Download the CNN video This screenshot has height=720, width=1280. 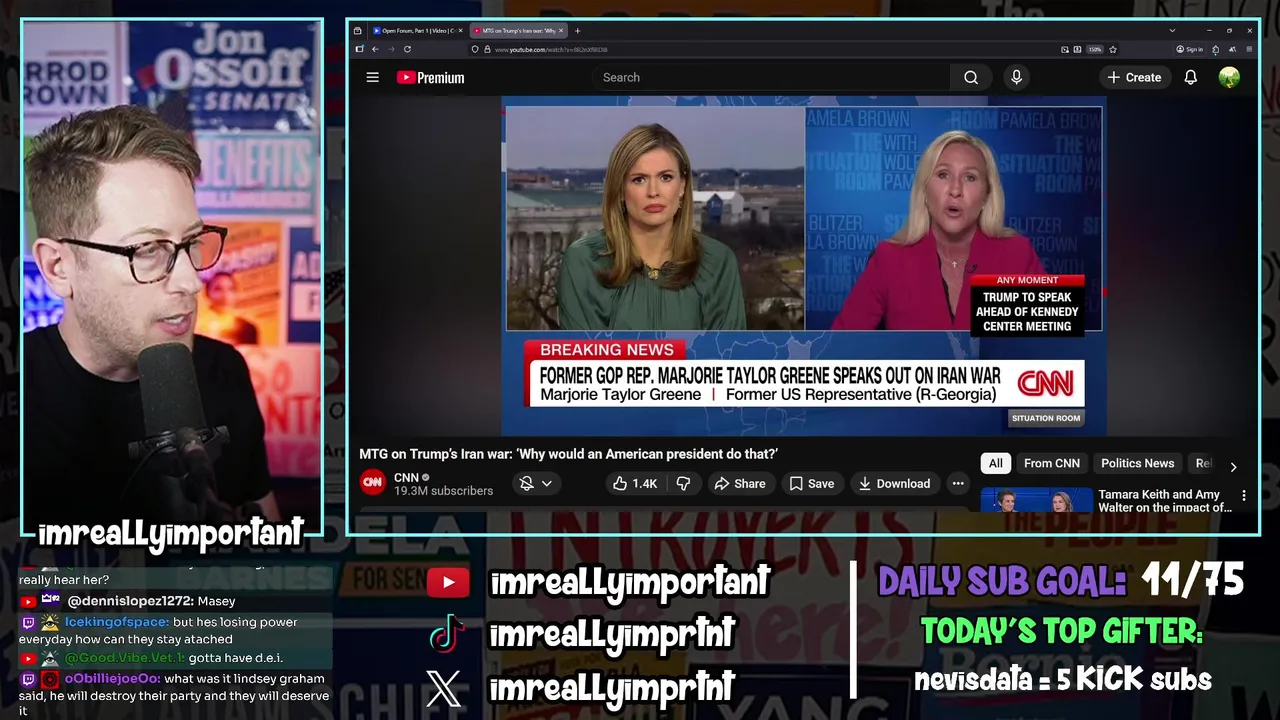pos(894,483)
